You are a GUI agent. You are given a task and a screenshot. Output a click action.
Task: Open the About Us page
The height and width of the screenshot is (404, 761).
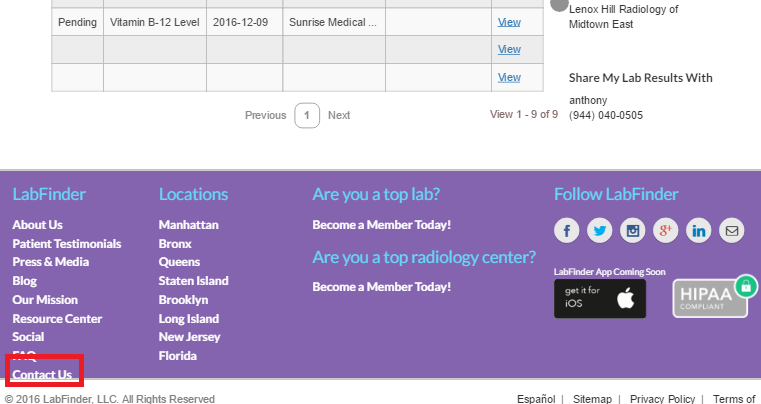point(37,225)
